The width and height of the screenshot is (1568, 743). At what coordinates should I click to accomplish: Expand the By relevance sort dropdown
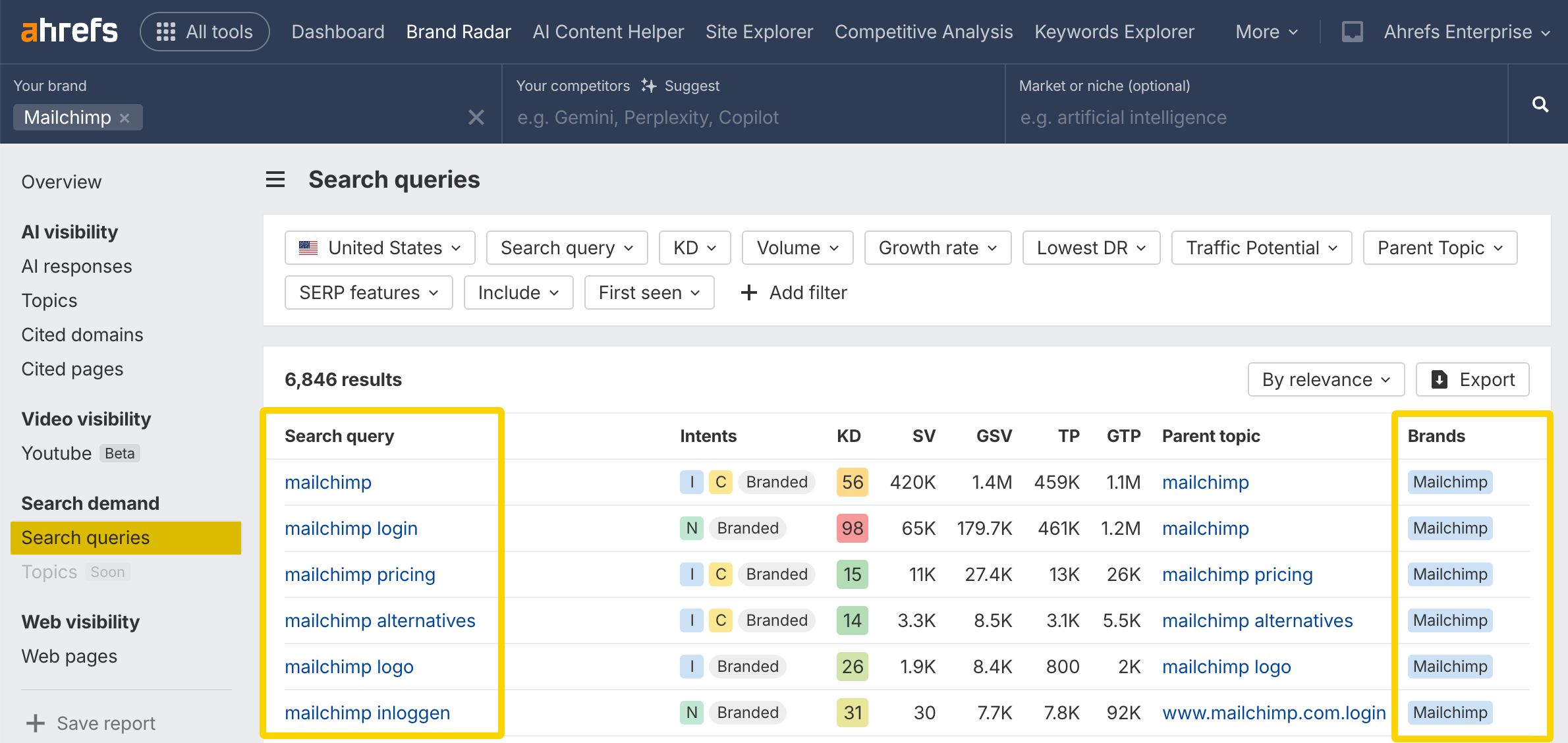point(1326,379)
